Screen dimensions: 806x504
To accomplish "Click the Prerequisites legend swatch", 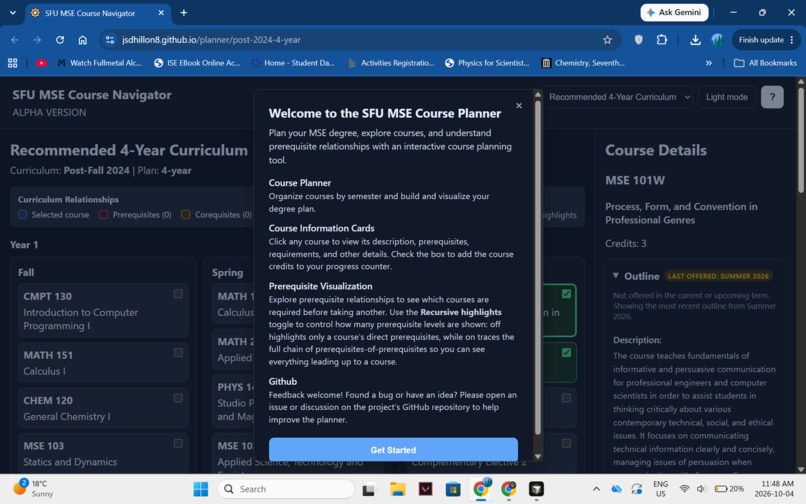I will [x=103, y=214].
